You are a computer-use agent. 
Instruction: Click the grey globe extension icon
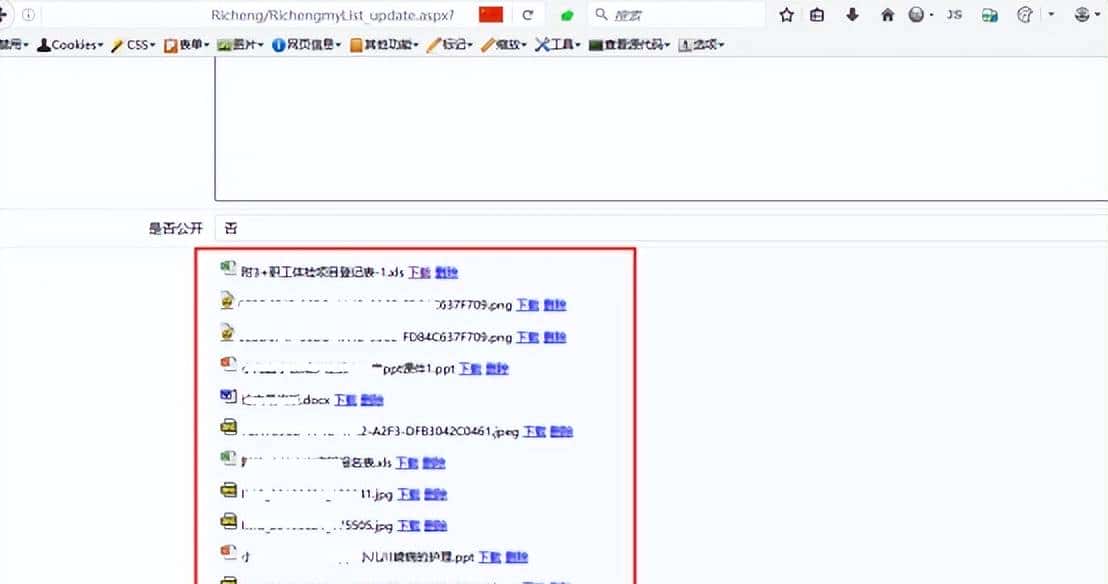(917, 15)
